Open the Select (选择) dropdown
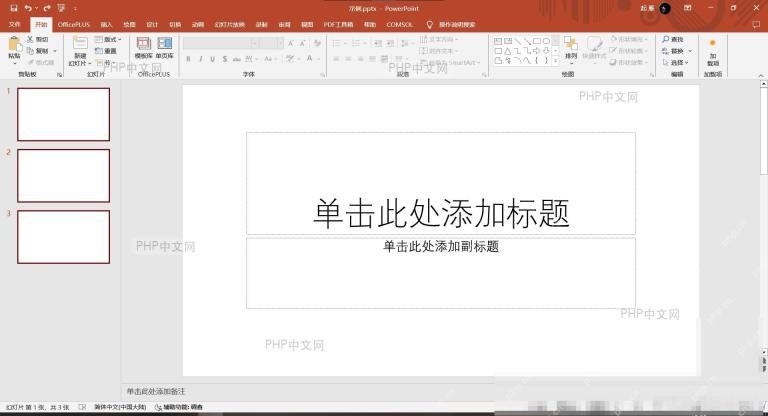 675,63
